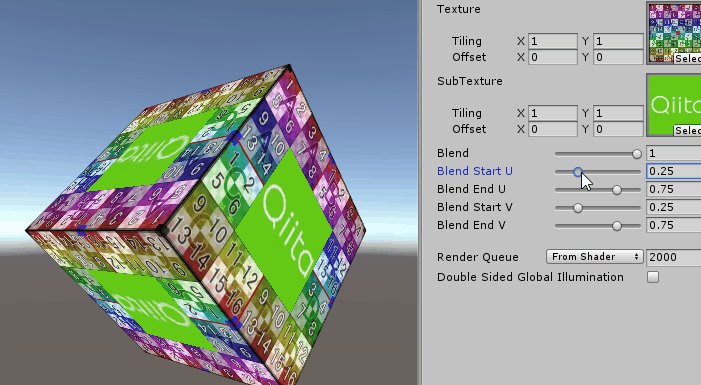Focus the Blend End U value field
The height and width of the screenshot is (385, 701).
tap(674, 189)
